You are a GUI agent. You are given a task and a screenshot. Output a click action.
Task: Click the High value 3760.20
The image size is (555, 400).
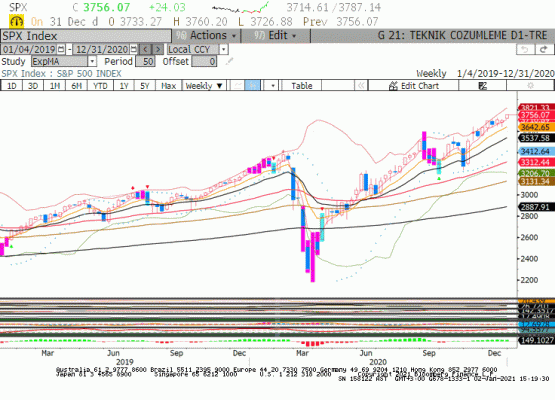(x=206, y=22)
